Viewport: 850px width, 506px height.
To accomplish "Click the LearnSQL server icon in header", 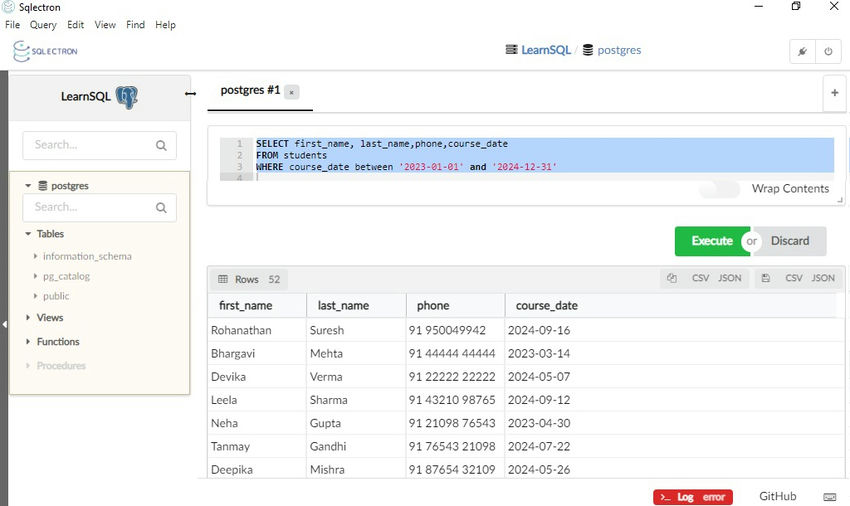I will coord(511,50).
